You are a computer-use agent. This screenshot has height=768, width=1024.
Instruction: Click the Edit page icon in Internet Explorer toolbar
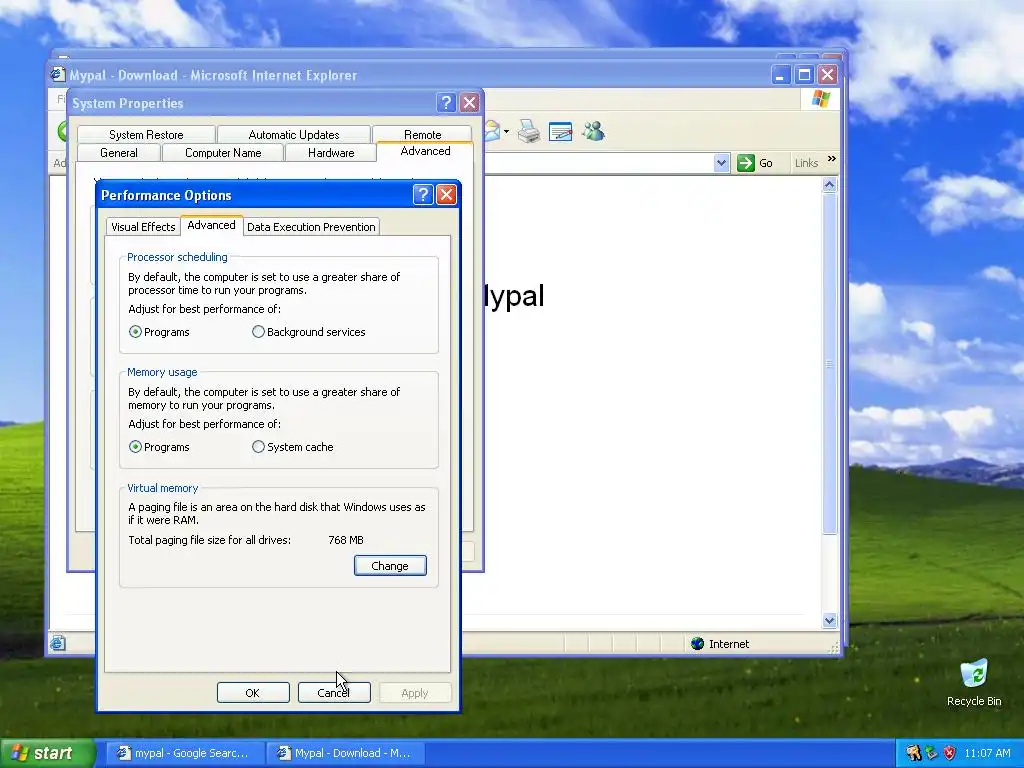560,132
